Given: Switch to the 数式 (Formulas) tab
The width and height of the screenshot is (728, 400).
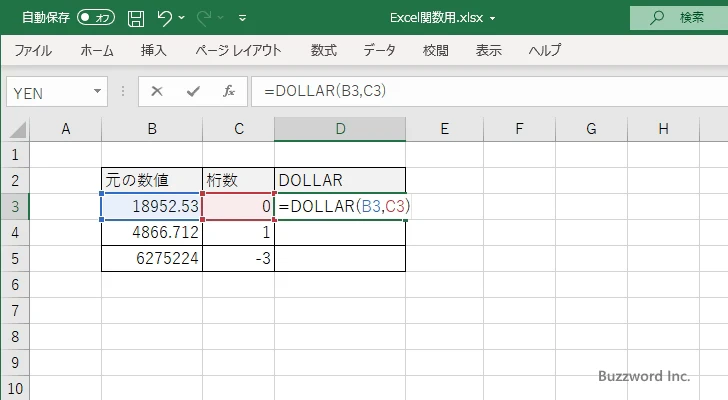Looking at the screenshot, I should pyautogui.click(x=323, y=50).
